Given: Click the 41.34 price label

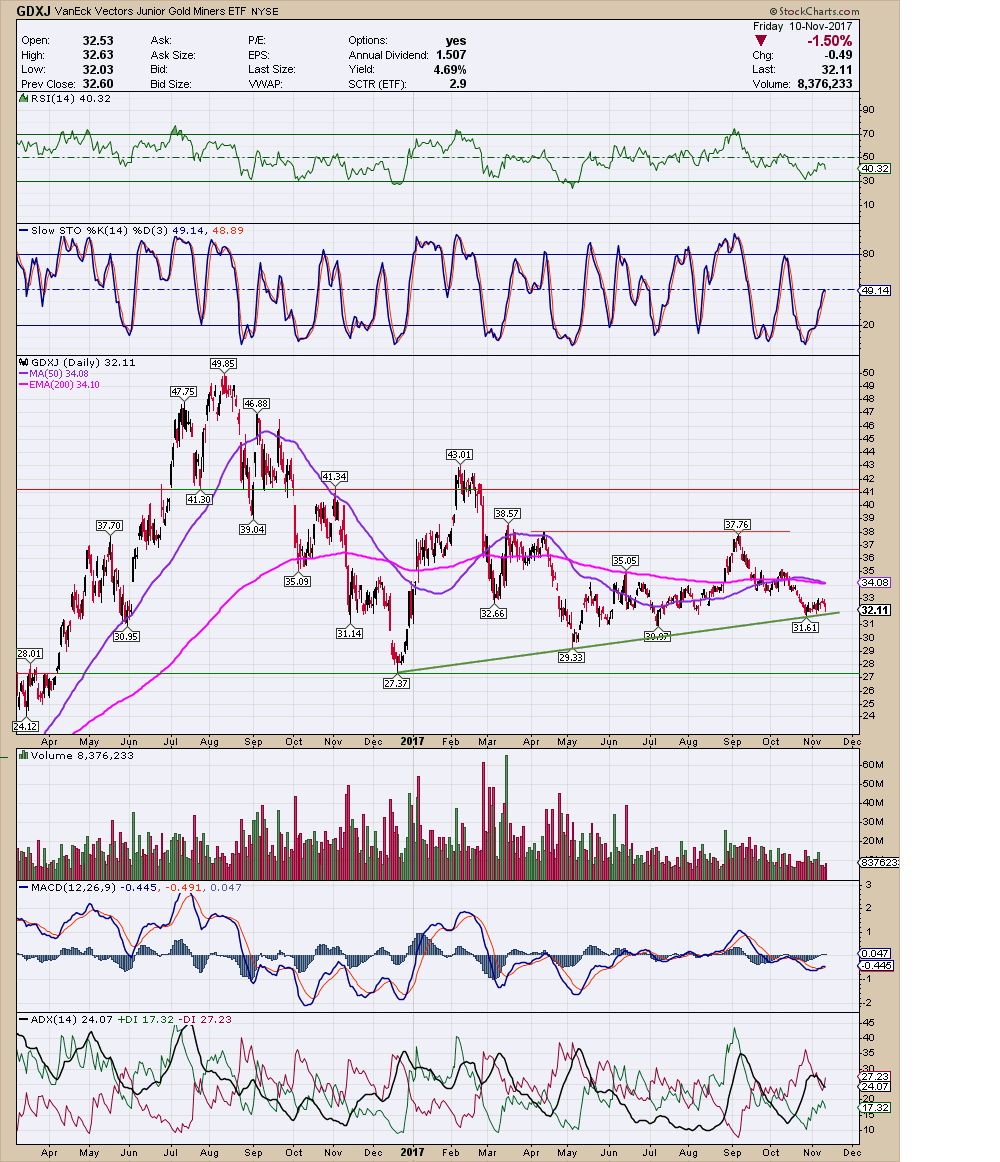Looking at the screenshot, I should [334, 477].
